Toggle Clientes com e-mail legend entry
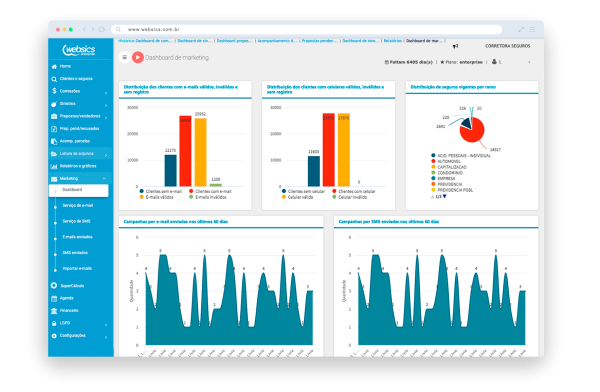The width and height of the screenshot is (600, 392). 210,191
